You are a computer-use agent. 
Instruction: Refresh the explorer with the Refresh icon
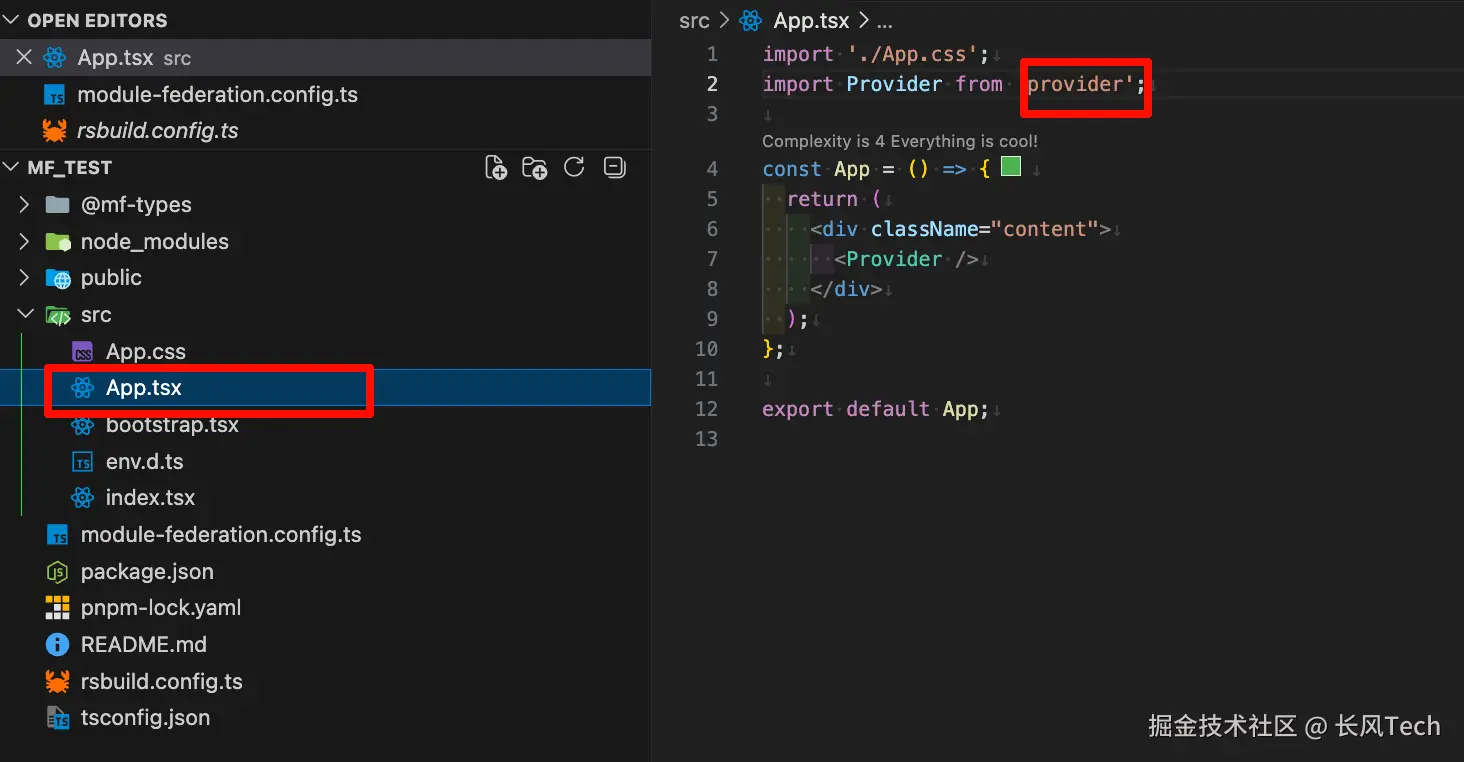(574, 167)
